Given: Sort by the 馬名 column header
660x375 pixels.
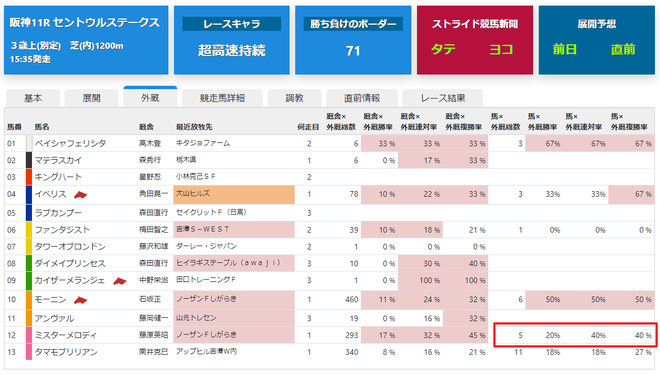Looking at the screenshot, I should (x=42, y=127).
